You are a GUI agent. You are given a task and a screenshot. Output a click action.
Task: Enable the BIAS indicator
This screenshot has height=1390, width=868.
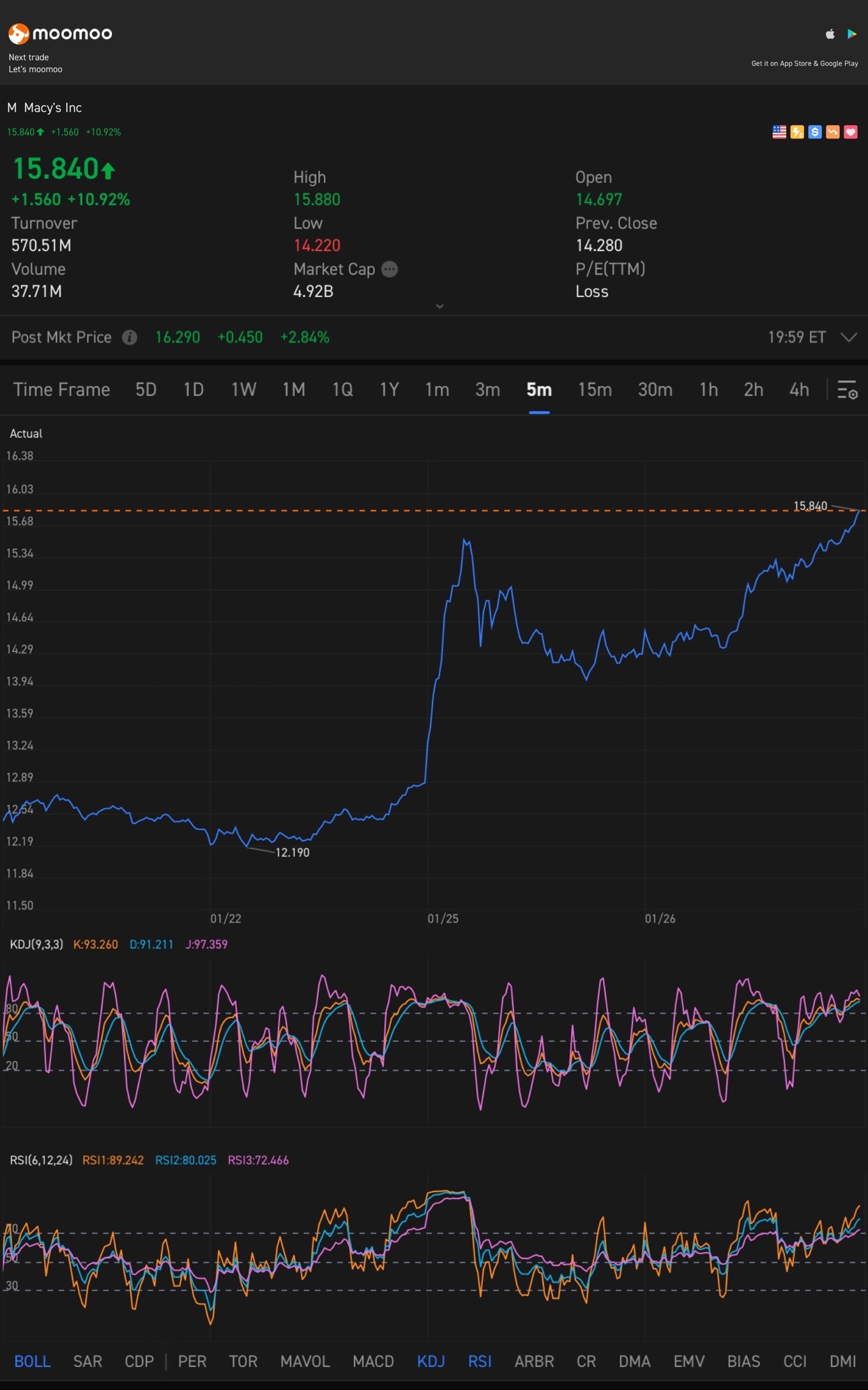[744, 1361]
